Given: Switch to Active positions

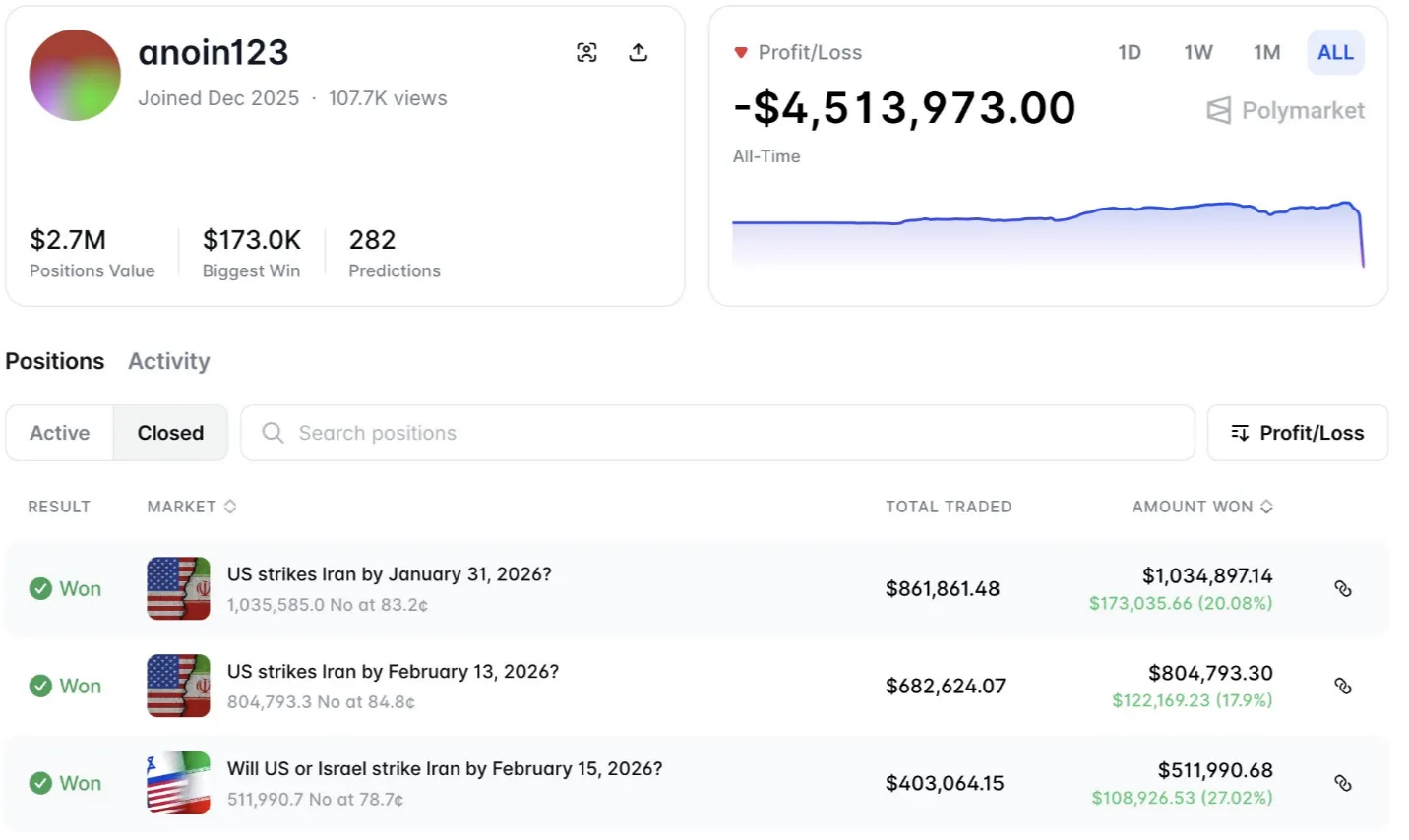Looking at the screenshot, I should click(60, 433).
